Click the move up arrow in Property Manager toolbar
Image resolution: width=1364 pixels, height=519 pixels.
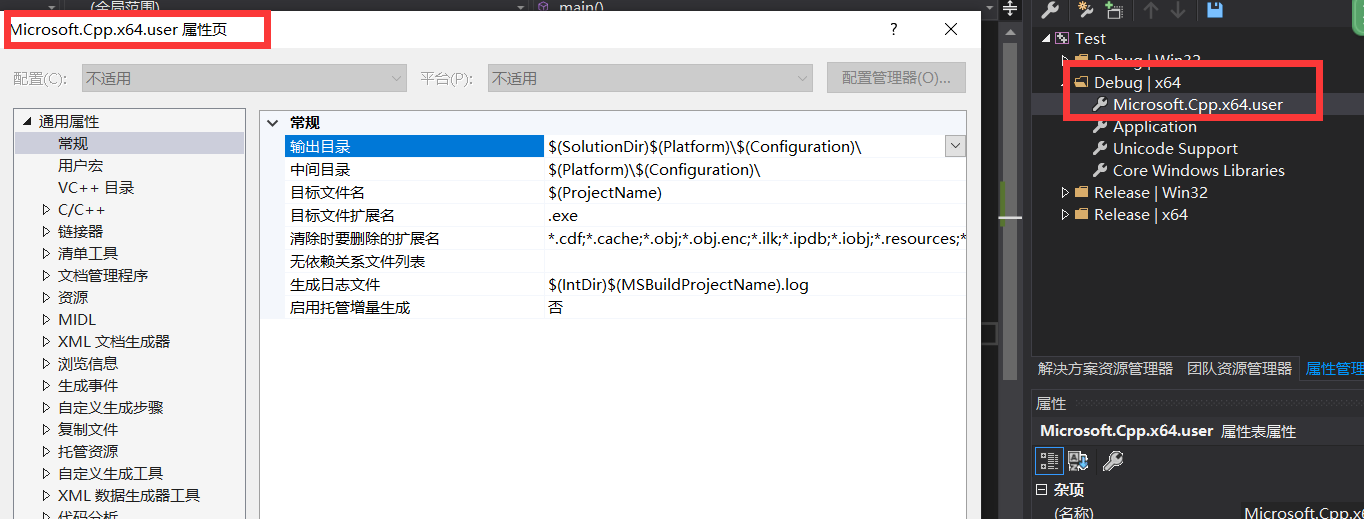coord(1150,10)
